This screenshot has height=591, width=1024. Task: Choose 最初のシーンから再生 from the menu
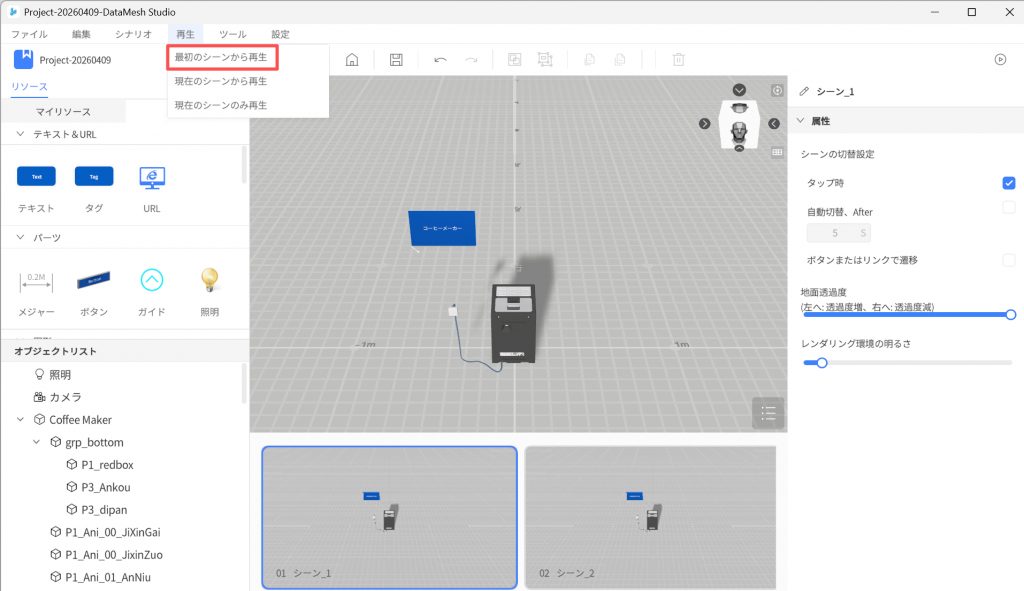(x=222, y=57)
